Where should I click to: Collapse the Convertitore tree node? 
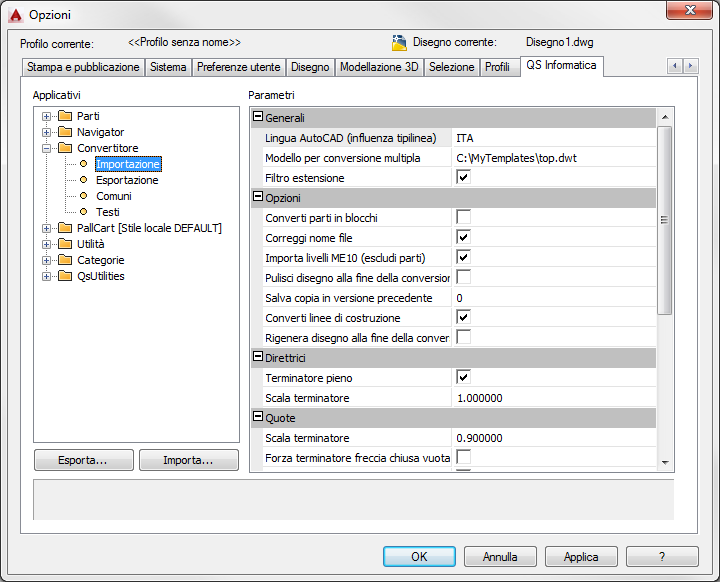coord(46,148)
